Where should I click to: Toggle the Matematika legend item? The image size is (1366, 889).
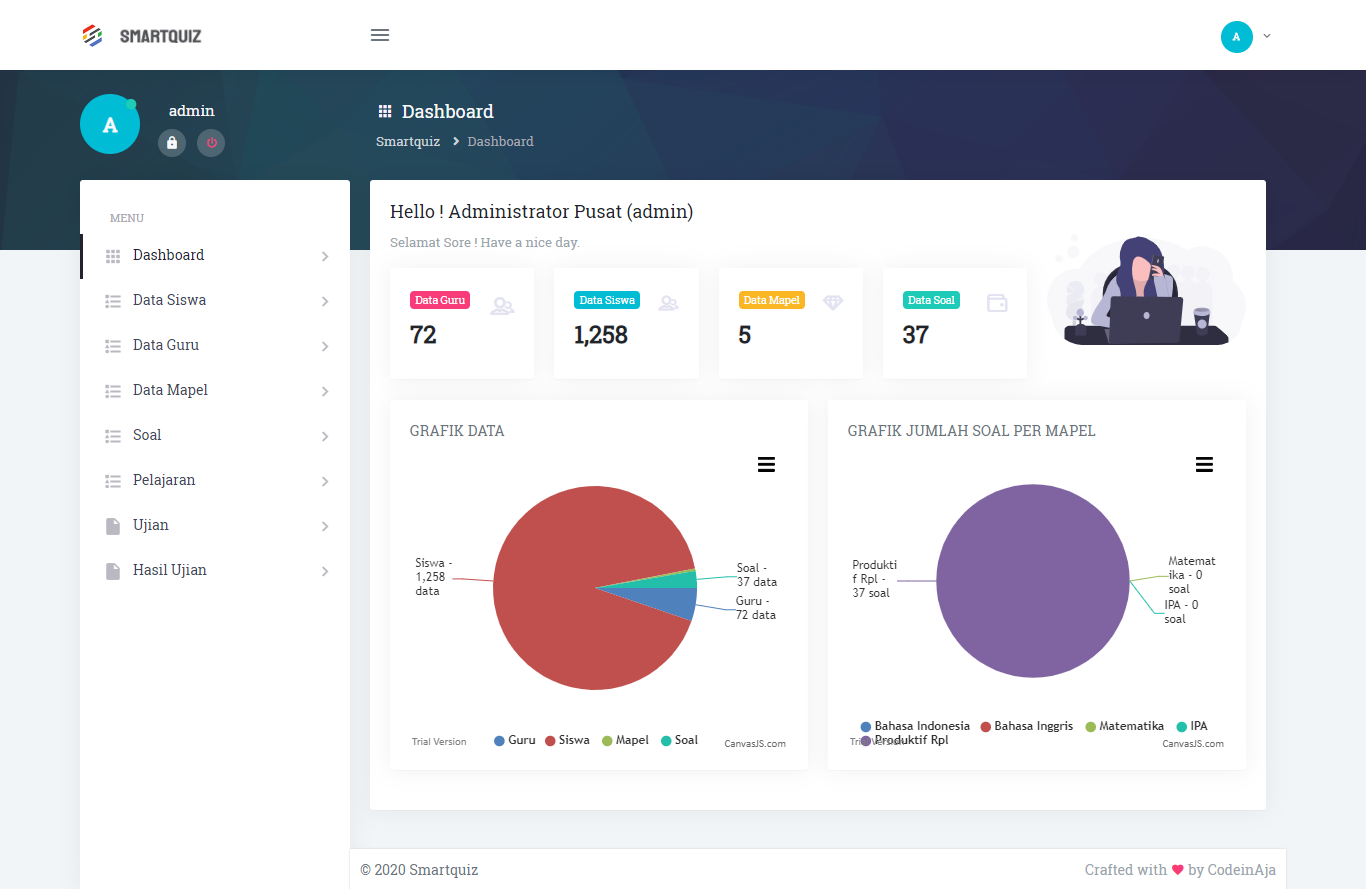1124,726
